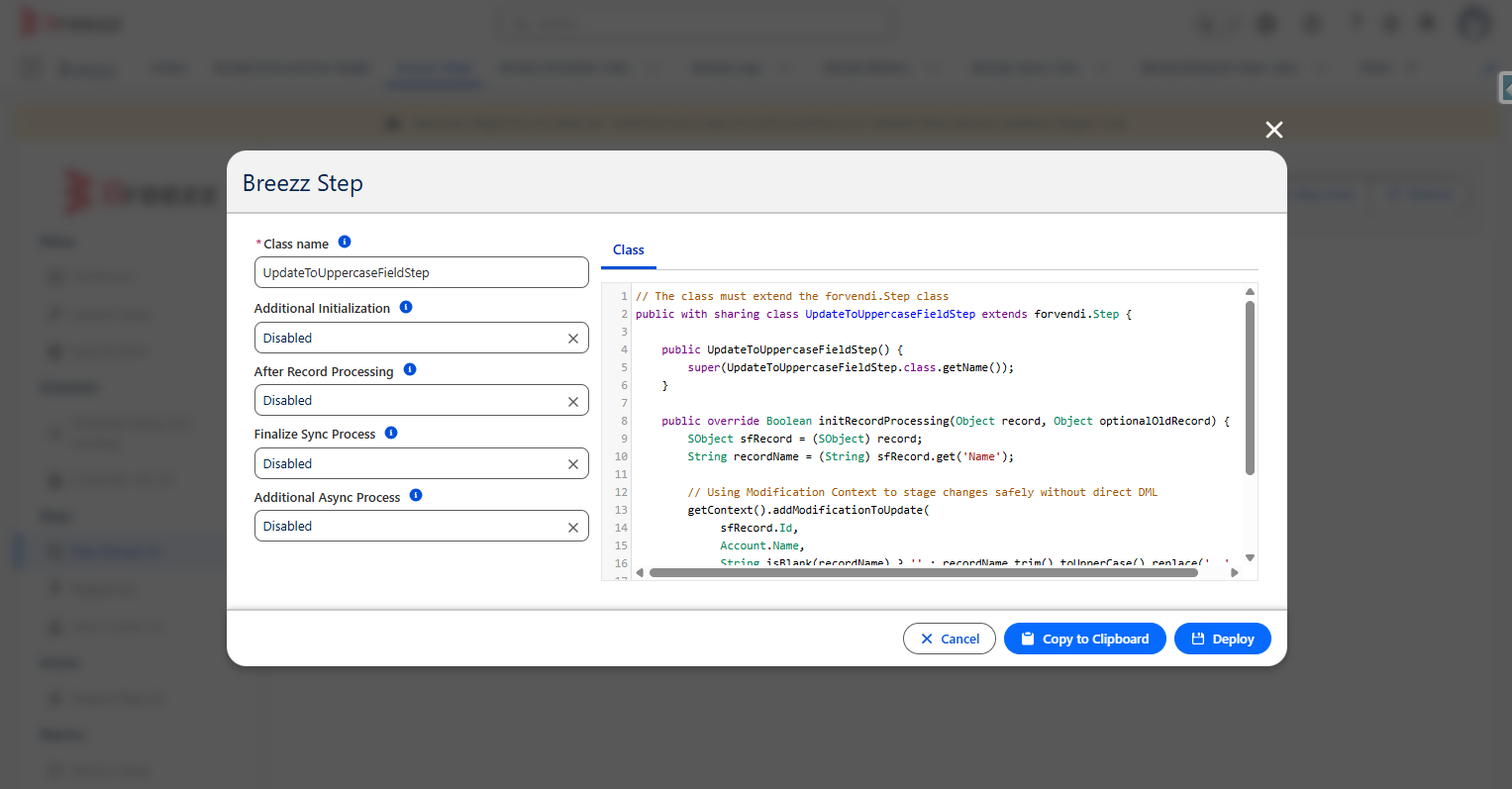
Task: Clear After Record Processing value with X
Action: coord(573,402)
